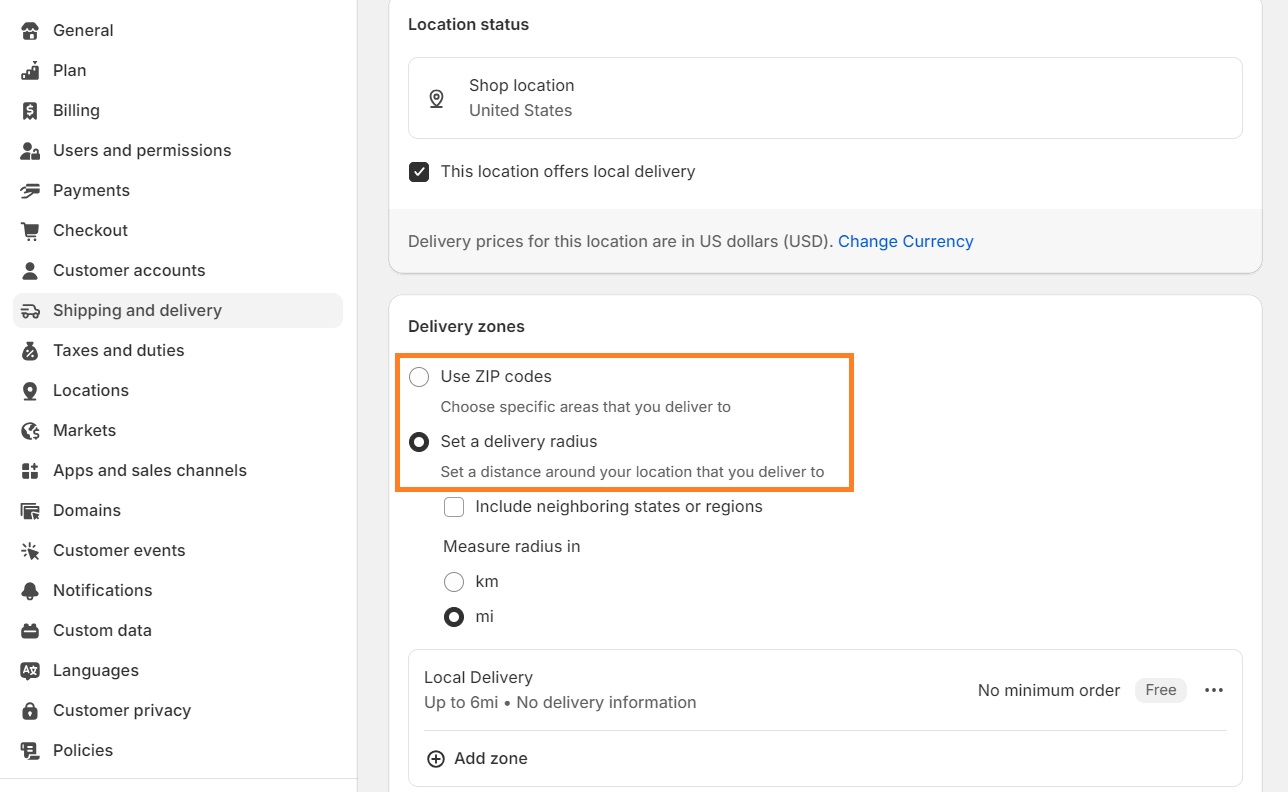Open the Notifications bell icon
1288x792 pixels.
click(29, 590)
